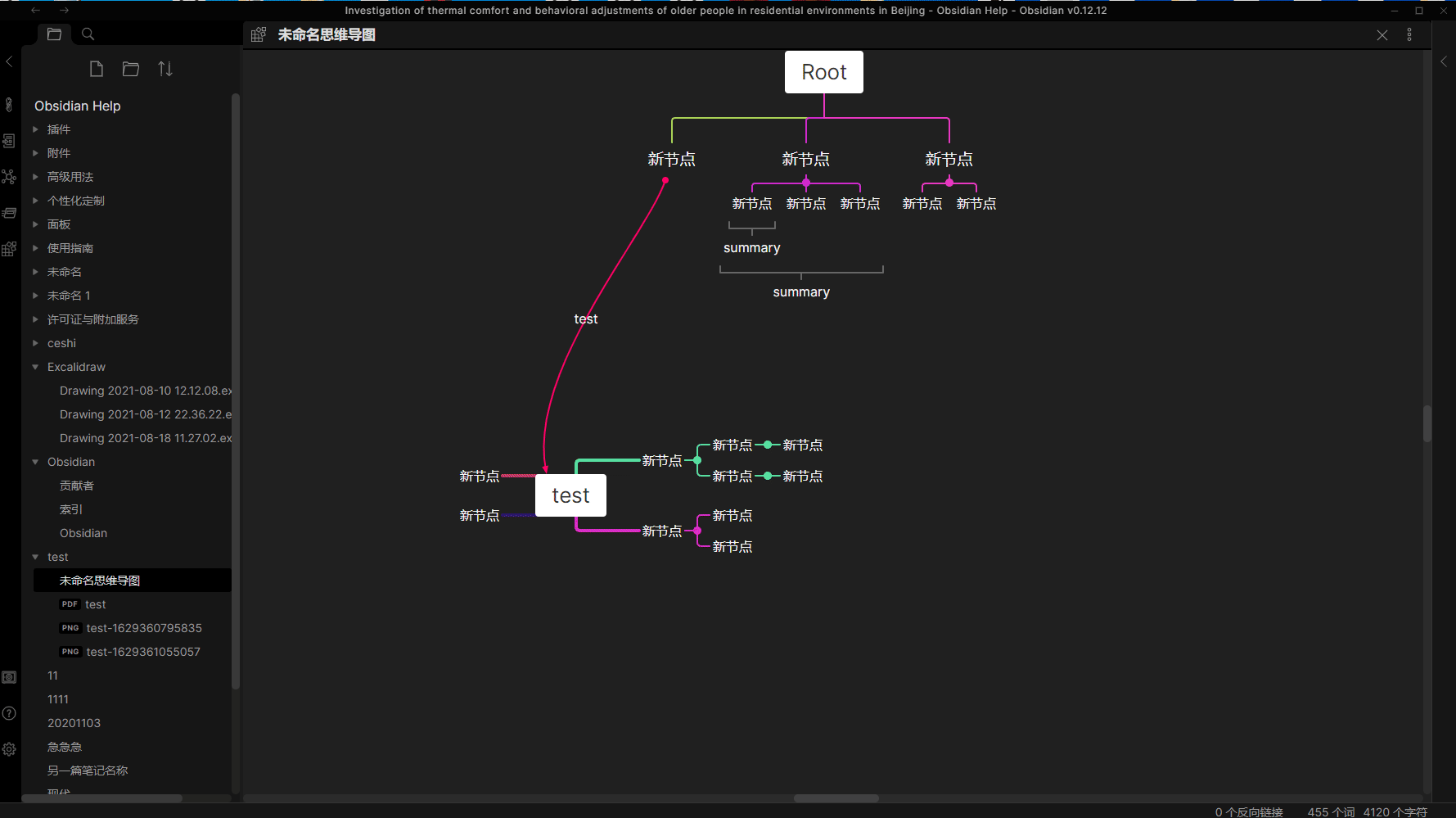Open the search tab in sidebar
Screen dimensions: 1456x818
(x=88, y=34)
